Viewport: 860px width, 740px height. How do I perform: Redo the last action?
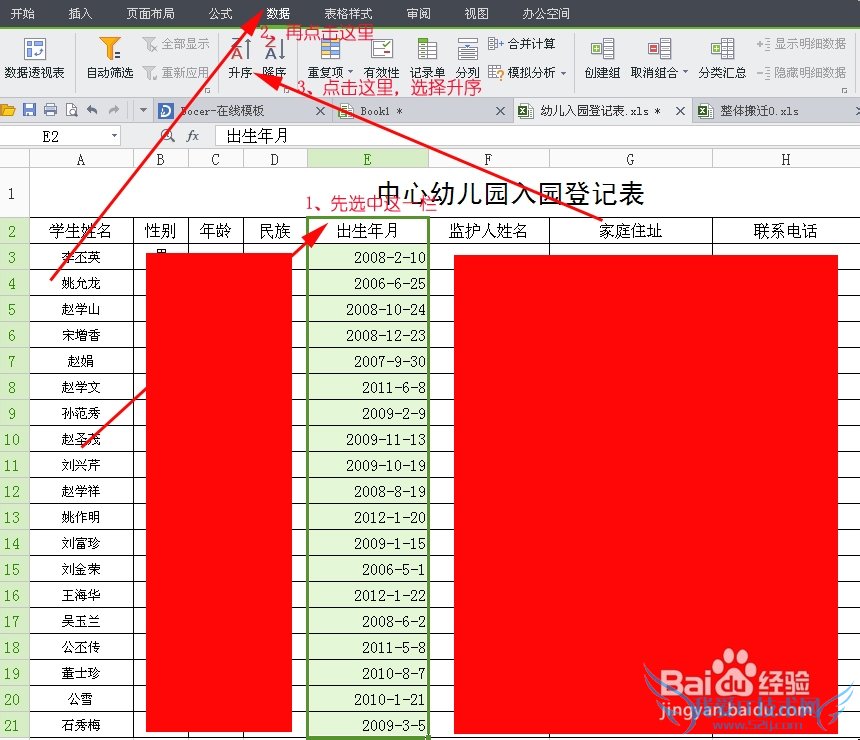tap(114, 110)
